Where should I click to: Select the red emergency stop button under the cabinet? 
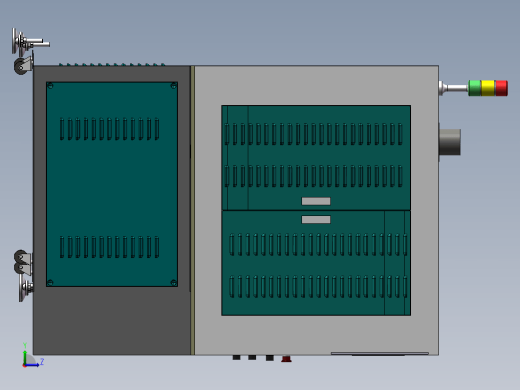click(x=286, y=359)
